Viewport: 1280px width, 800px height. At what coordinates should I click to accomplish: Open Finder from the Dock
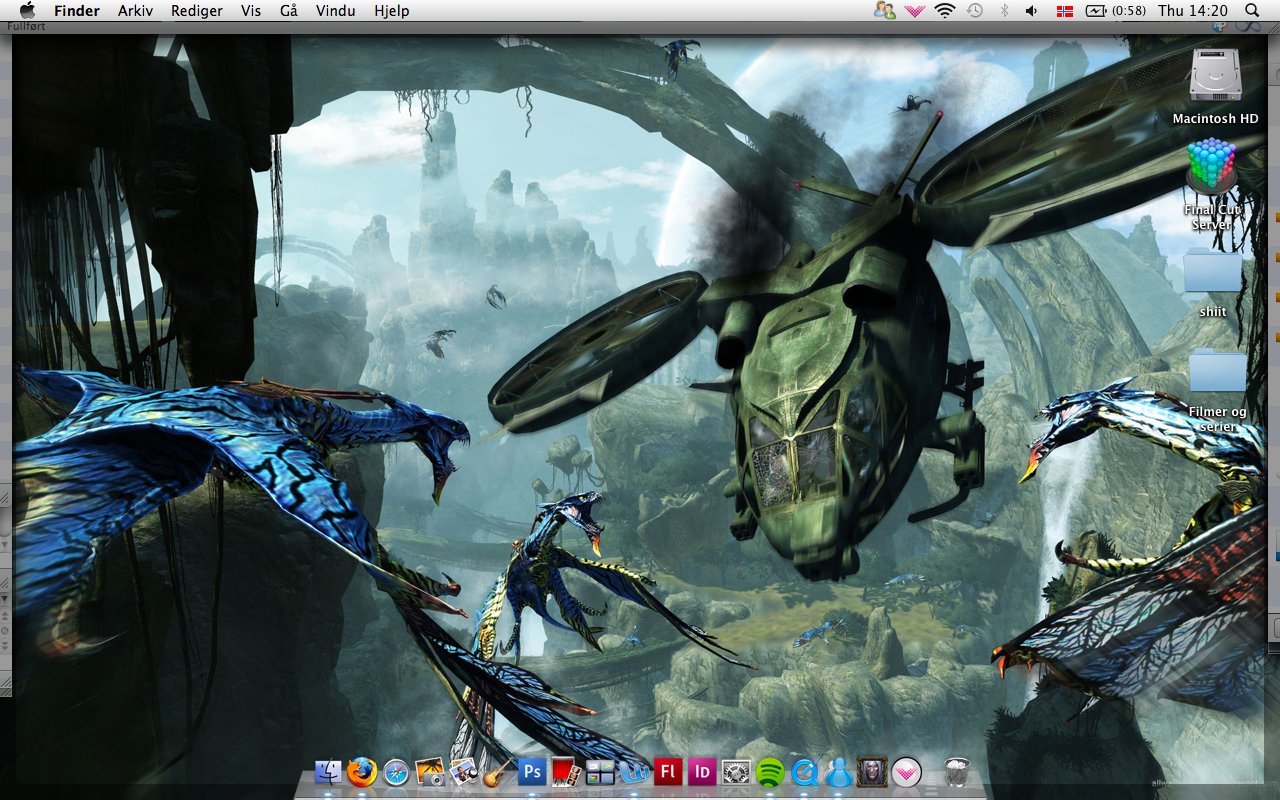328,772
